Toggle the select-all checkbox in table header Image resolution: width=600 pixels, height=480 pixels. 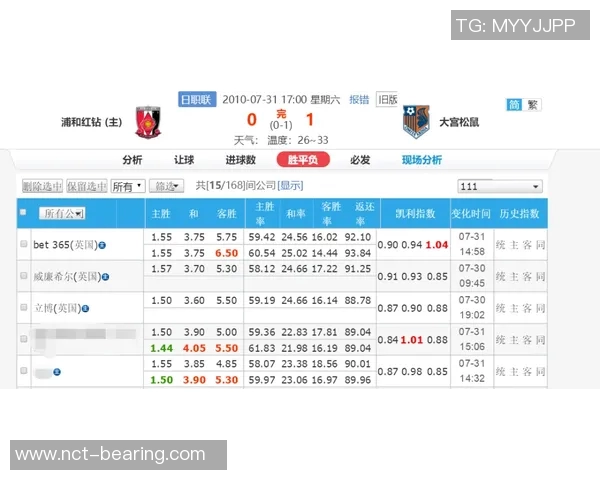[x=24, y=213]
